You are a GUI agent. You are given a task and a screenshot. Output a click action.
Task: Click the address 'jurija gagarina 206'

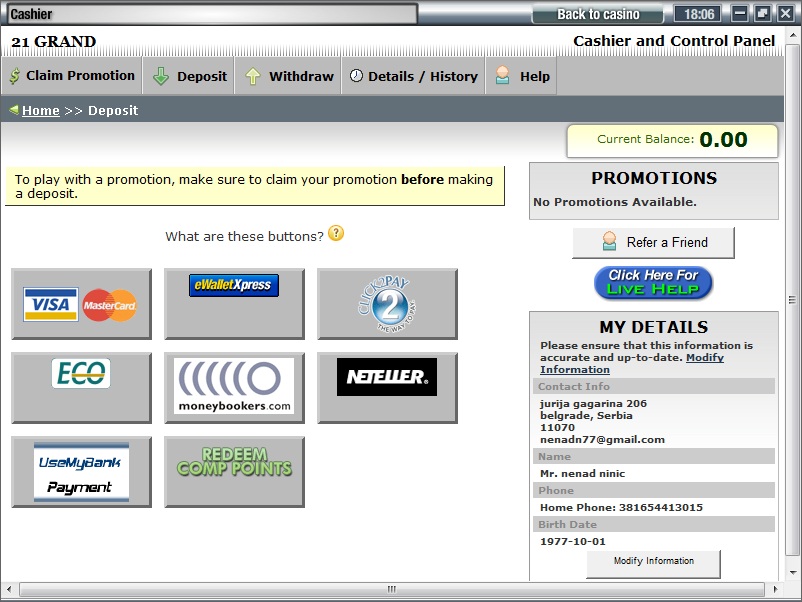[593, 404]
